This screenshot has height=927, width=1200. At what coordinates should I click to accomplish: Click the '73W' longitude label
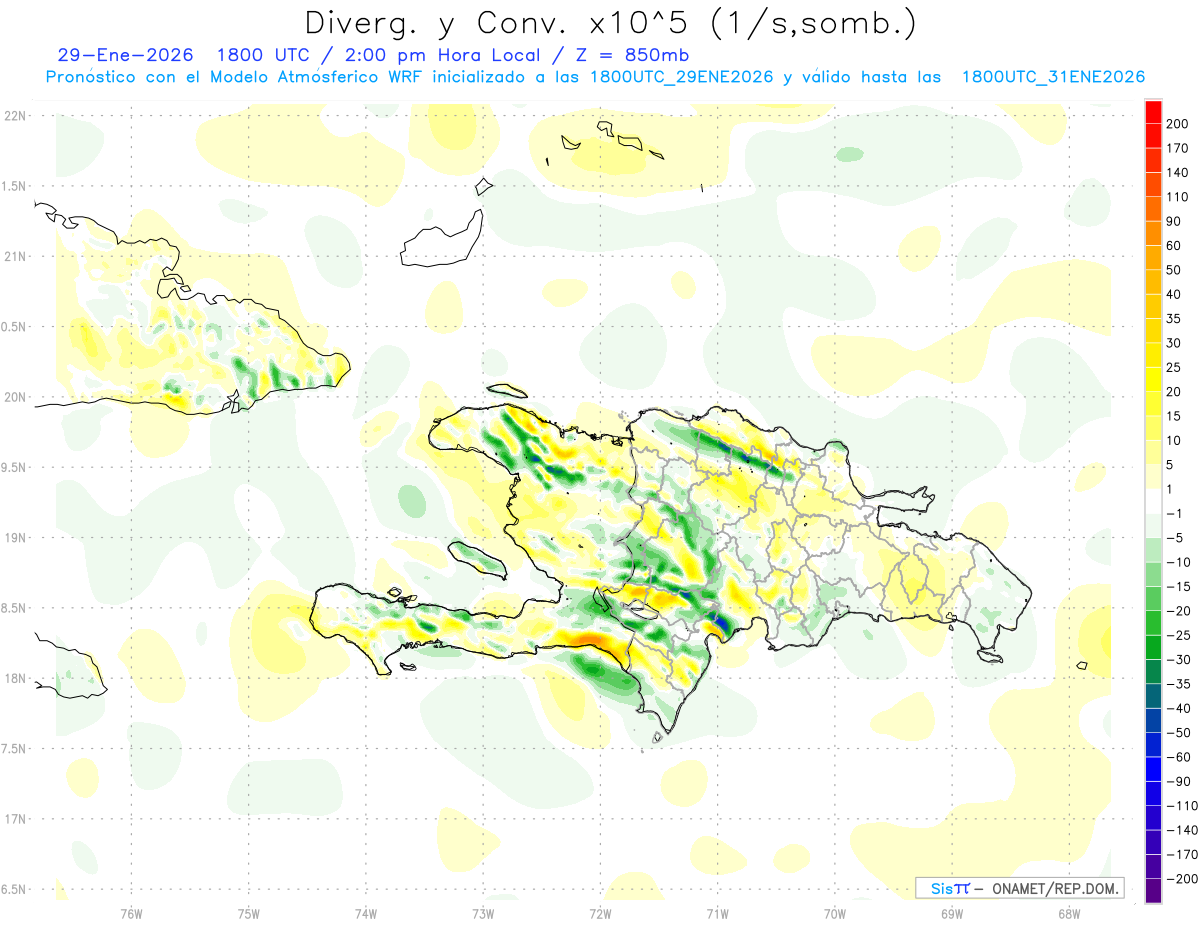click(483, 913)
